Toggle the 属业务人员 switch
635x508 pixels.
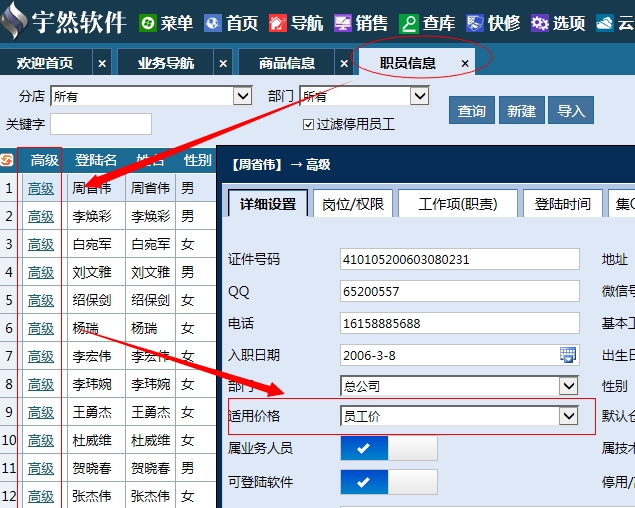(x=389, y=448)
